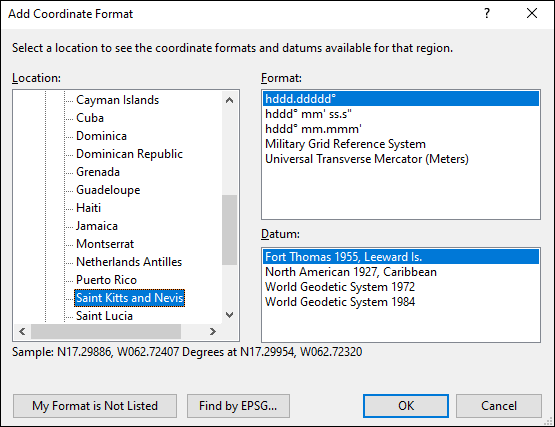Select Fort Thomas 1955, Leeward Is. datum
Image resolution: width=555 pixels, height=427 pixels.
pos(401,257)
